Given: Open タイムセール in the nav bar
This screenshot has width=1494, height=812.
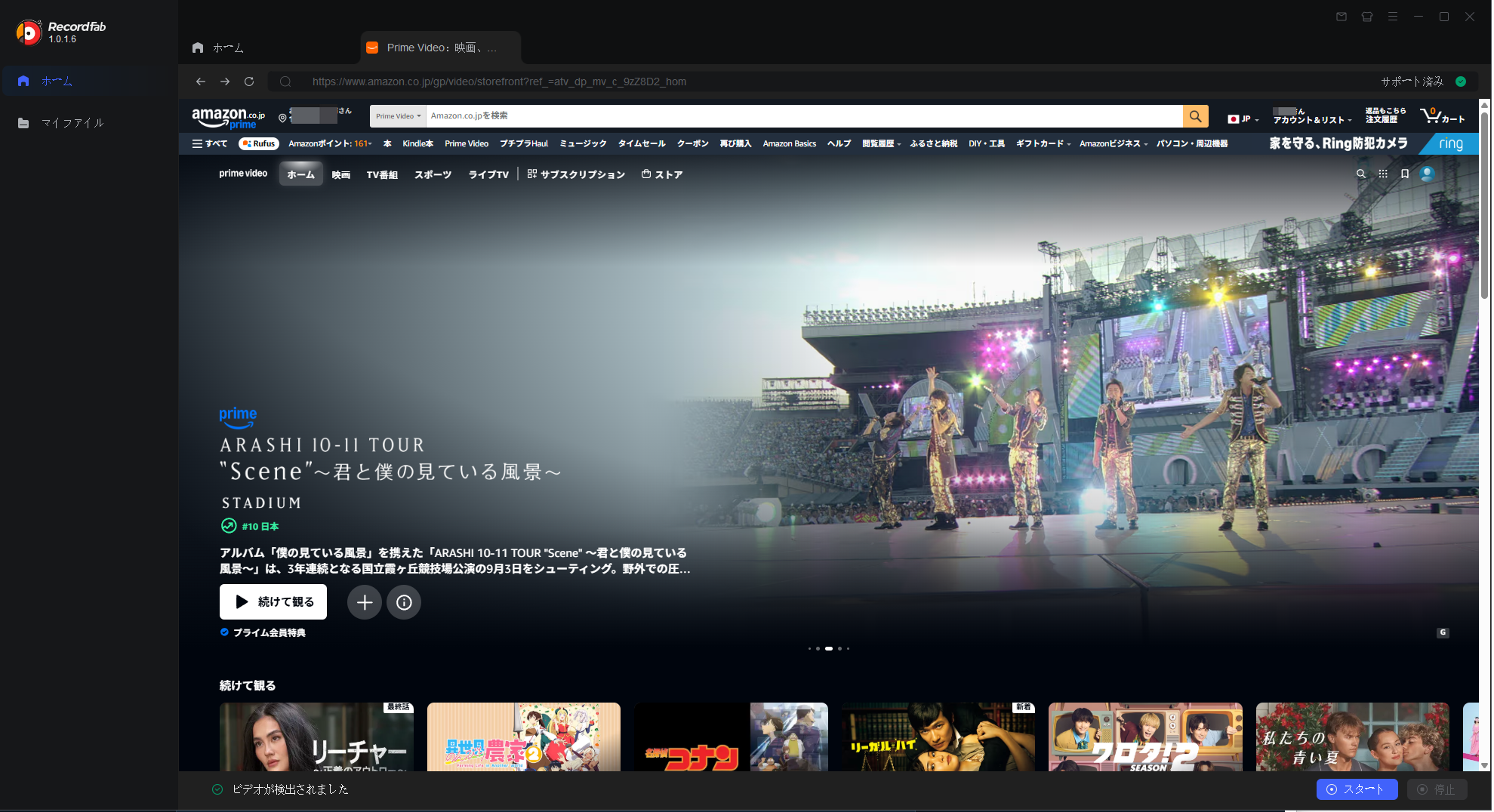Looking at the screenshot, I should coord(642,143).
